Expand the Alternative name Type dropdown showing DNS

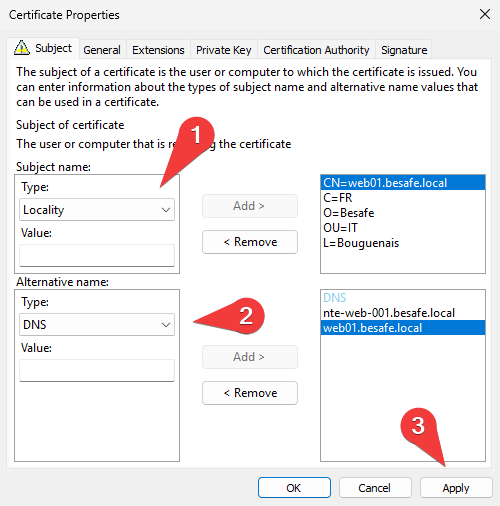[97, 324]
